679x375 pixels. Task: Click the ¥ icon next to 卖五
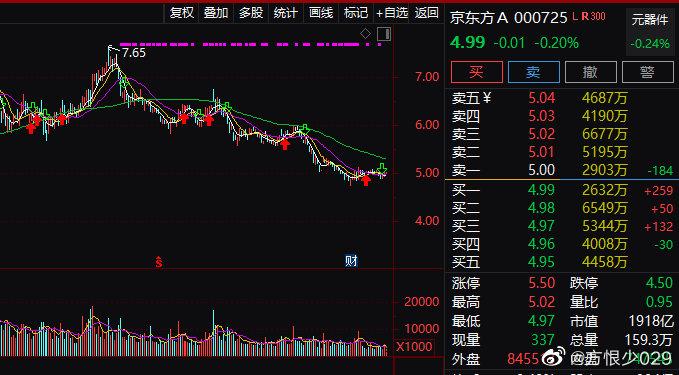point(487,98)
